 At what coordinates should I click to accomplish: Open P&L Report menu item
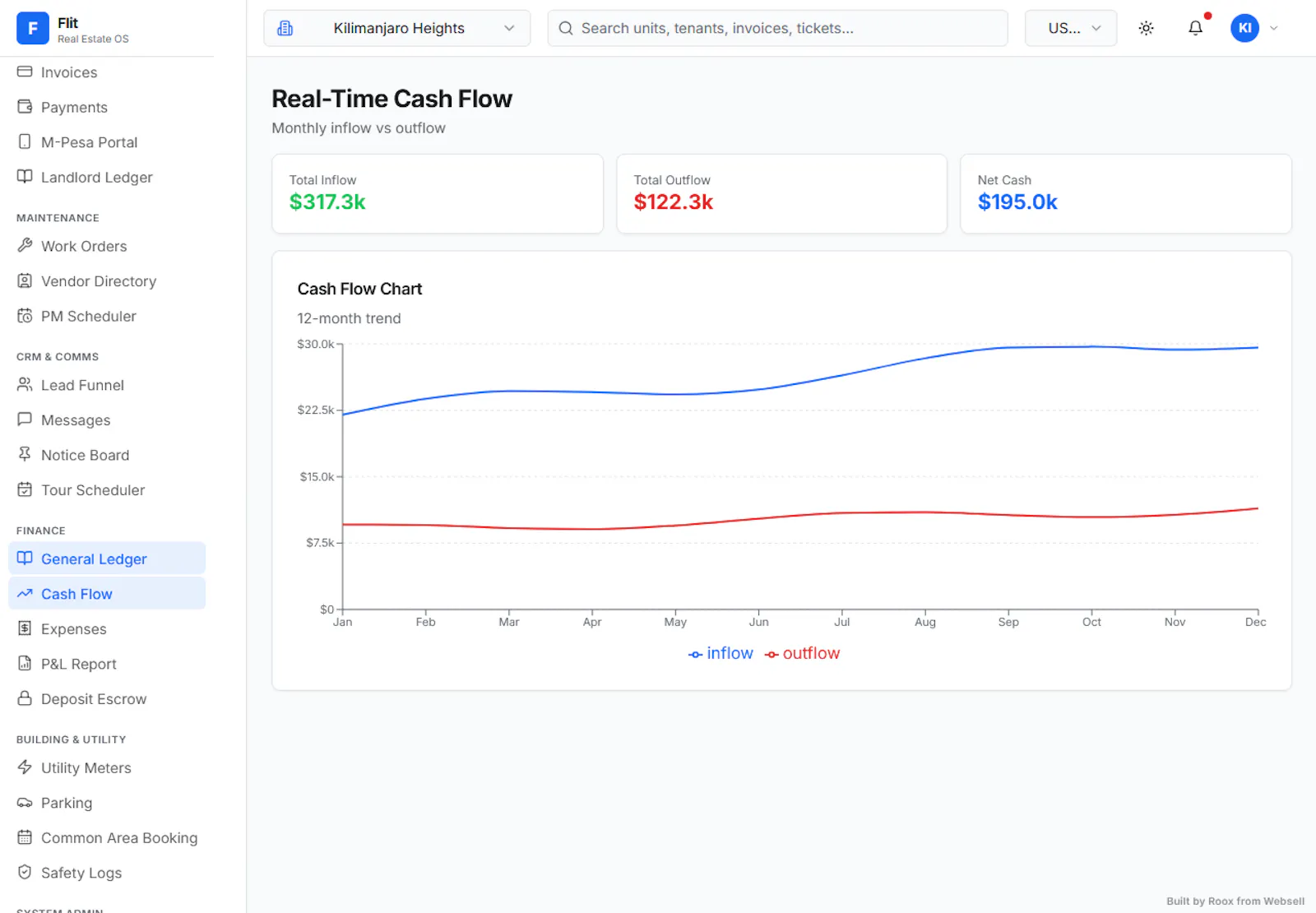[107, 664]
